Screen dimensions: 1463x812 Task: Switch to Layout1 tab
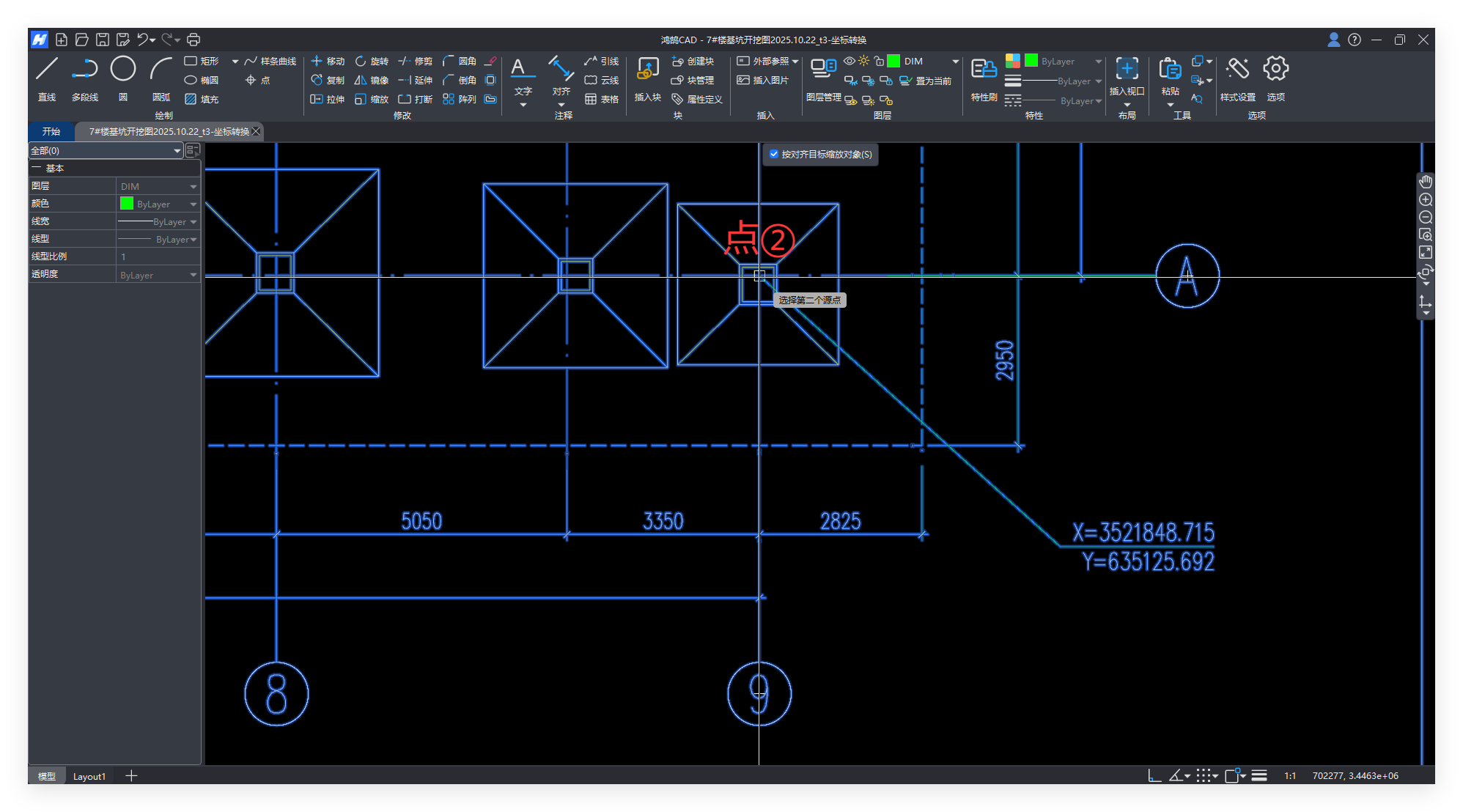[89, 776]
